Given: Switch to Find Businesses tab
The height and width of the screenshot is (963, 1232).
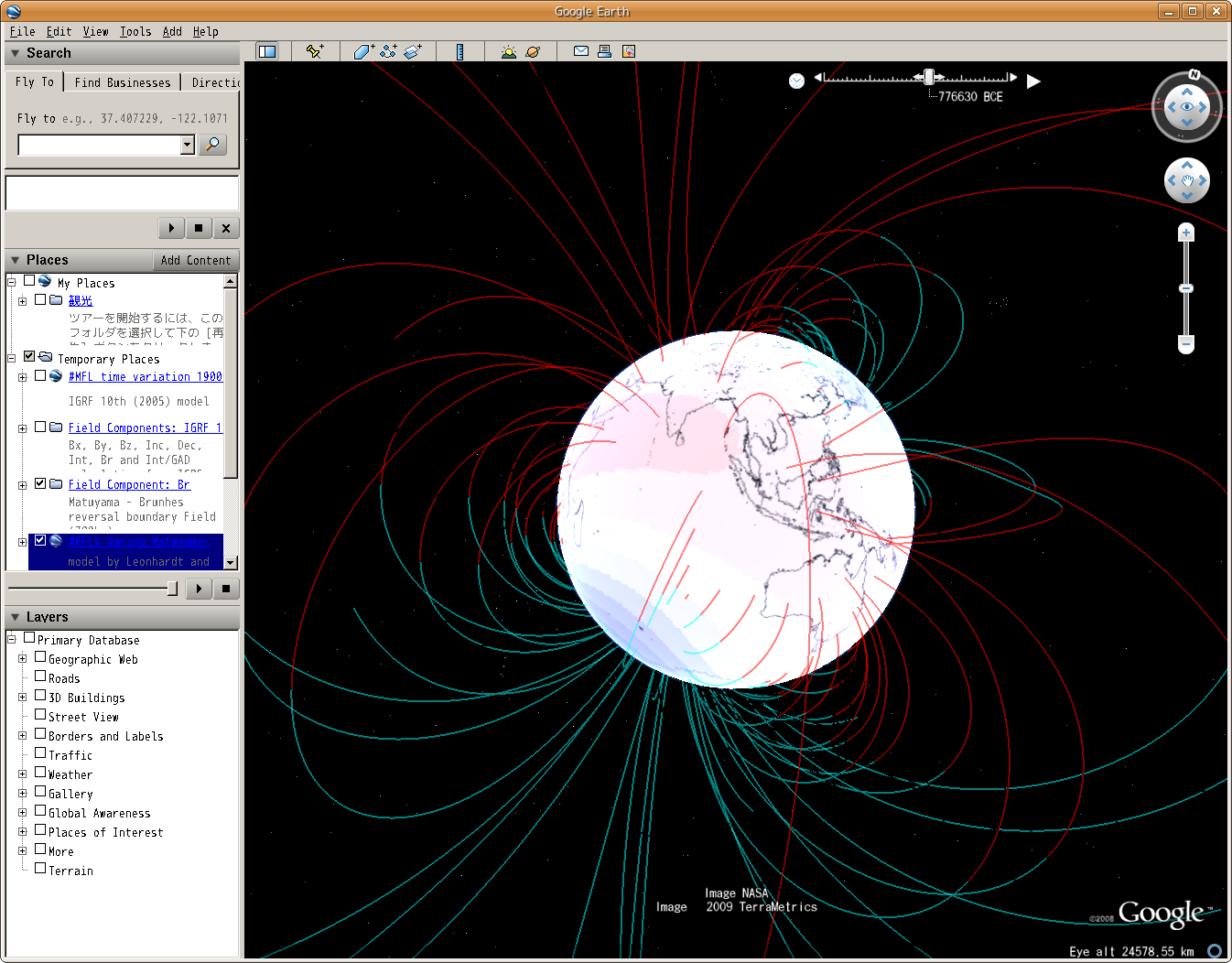Looking at the screenshot, I should [x=123, y=82].
